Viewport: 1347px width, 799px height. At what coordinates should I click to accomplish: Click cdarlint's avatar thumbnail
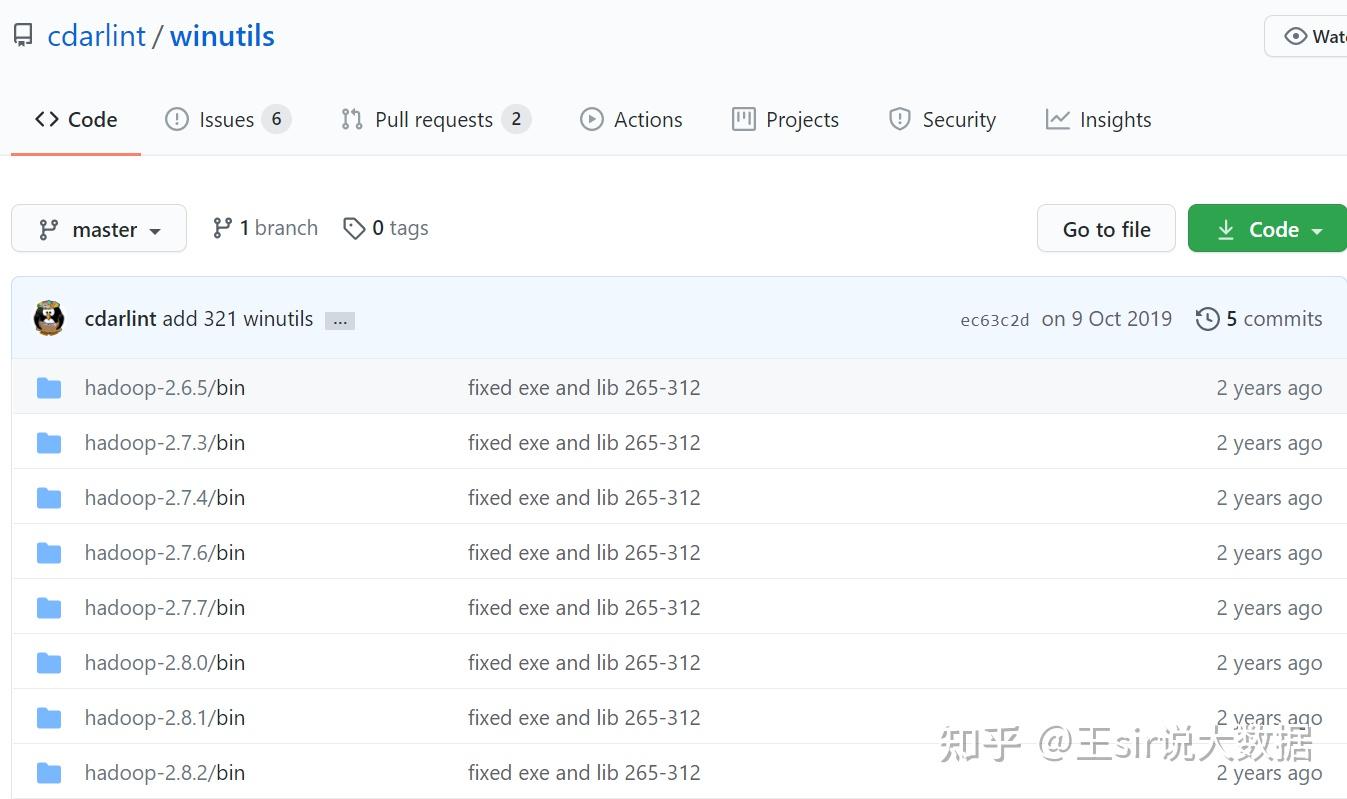[48, 318]
